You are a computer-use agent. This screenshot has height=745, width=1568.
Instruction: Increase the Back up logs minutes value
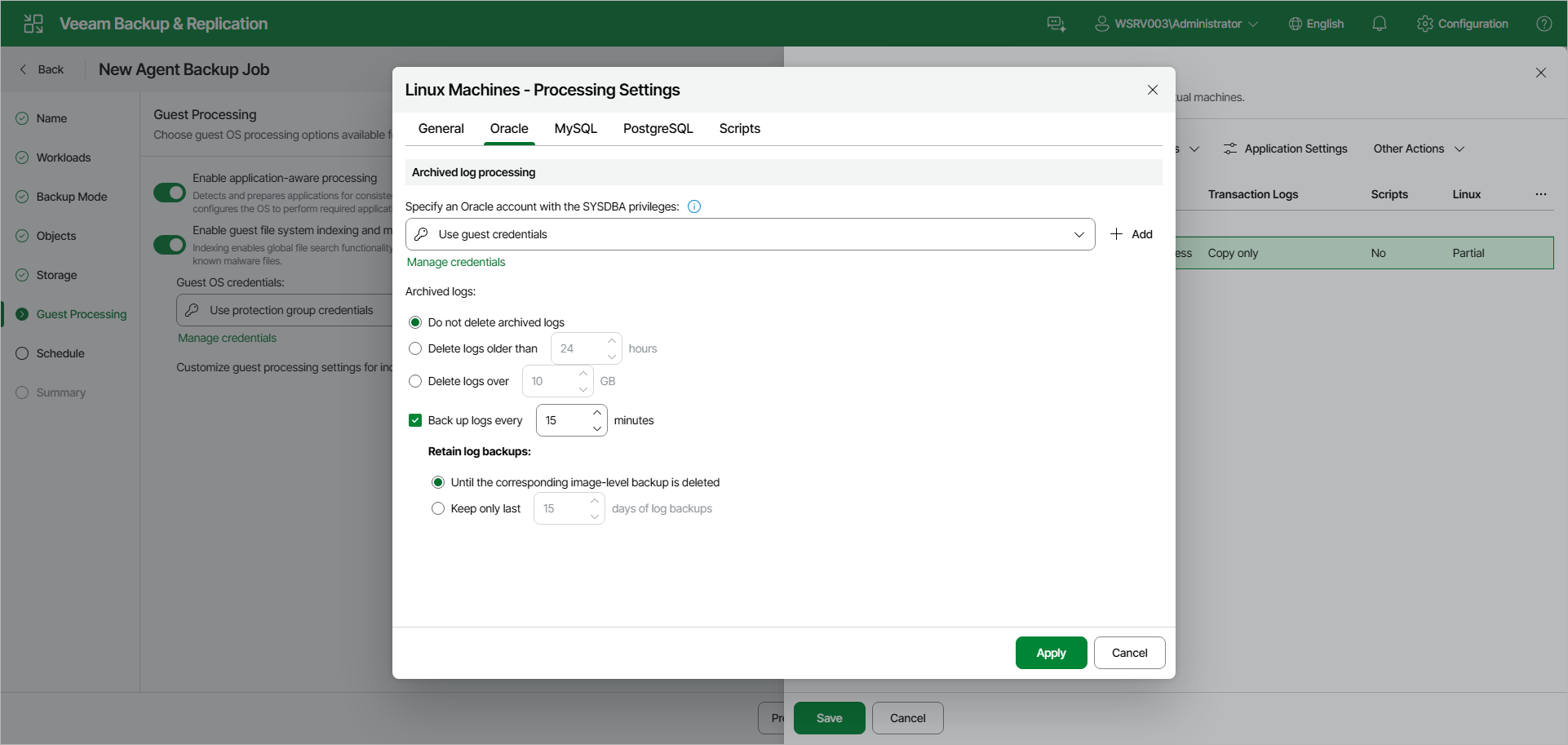(597, 412)
